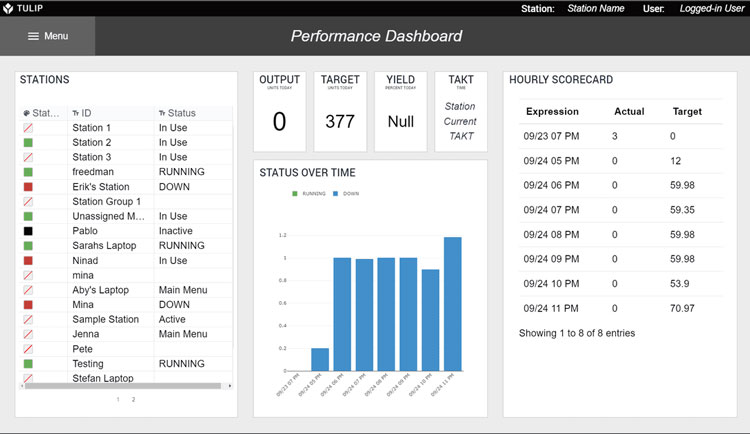Click the 09/24 06 PM chart bar
The height and width of the screenshot is (434, 750).
[x=342, y=314]
